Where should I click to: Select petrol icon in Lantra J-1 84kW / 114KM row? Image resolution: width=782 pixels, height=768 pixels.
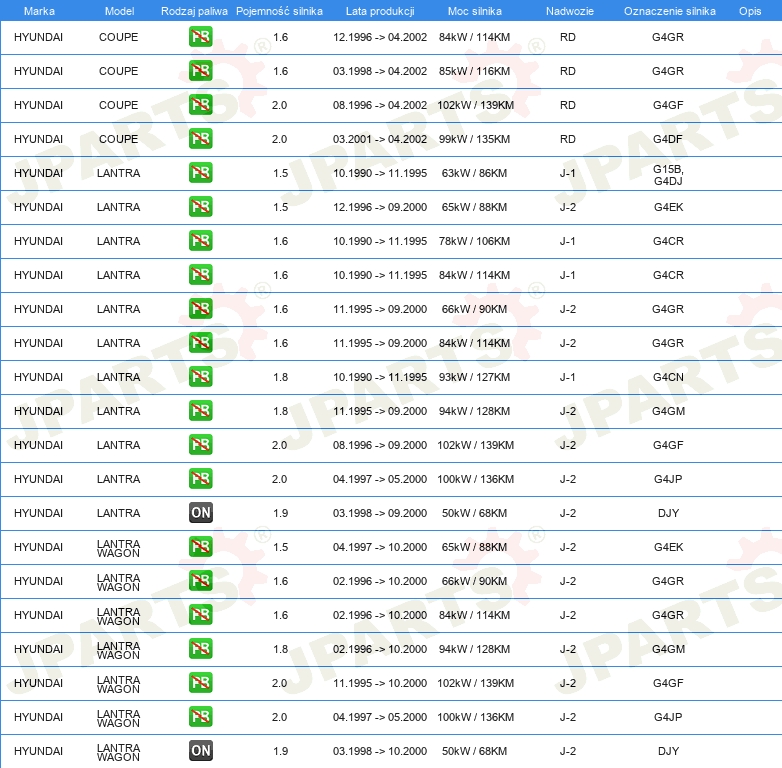(200, 275)
